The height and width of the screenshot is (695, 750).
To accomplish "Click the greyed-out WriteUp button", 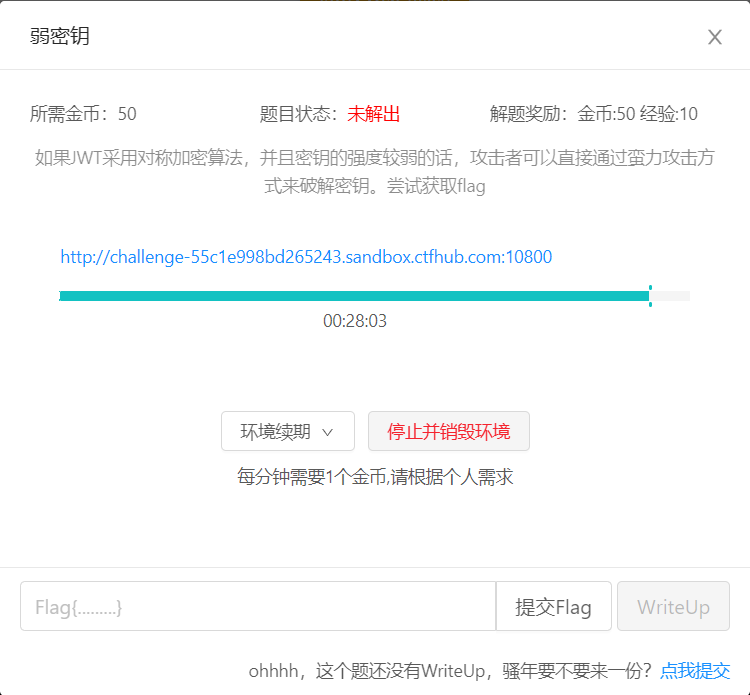I will (673, 607).
